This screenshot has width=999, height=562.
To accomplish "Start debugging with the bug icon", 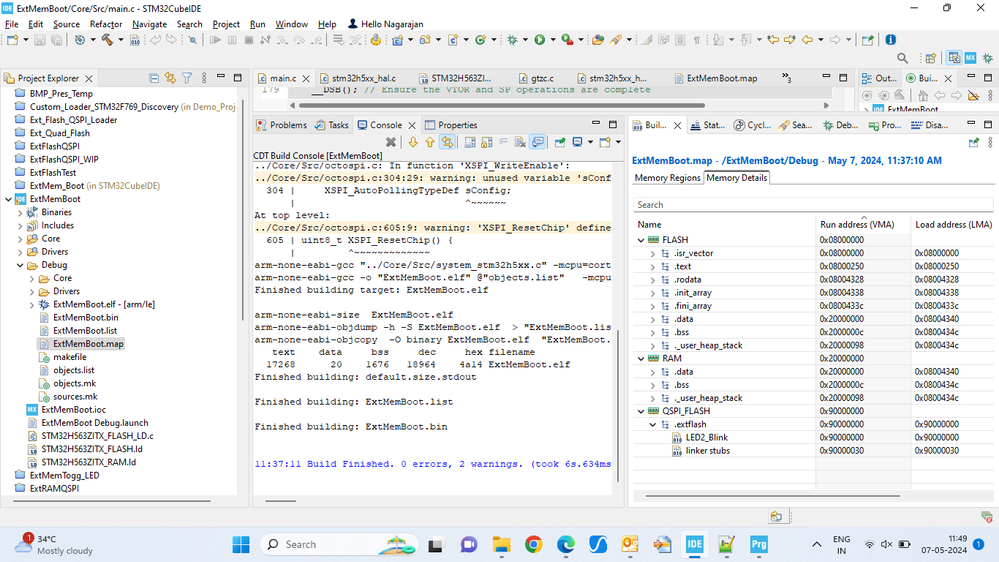I will 513,41.
